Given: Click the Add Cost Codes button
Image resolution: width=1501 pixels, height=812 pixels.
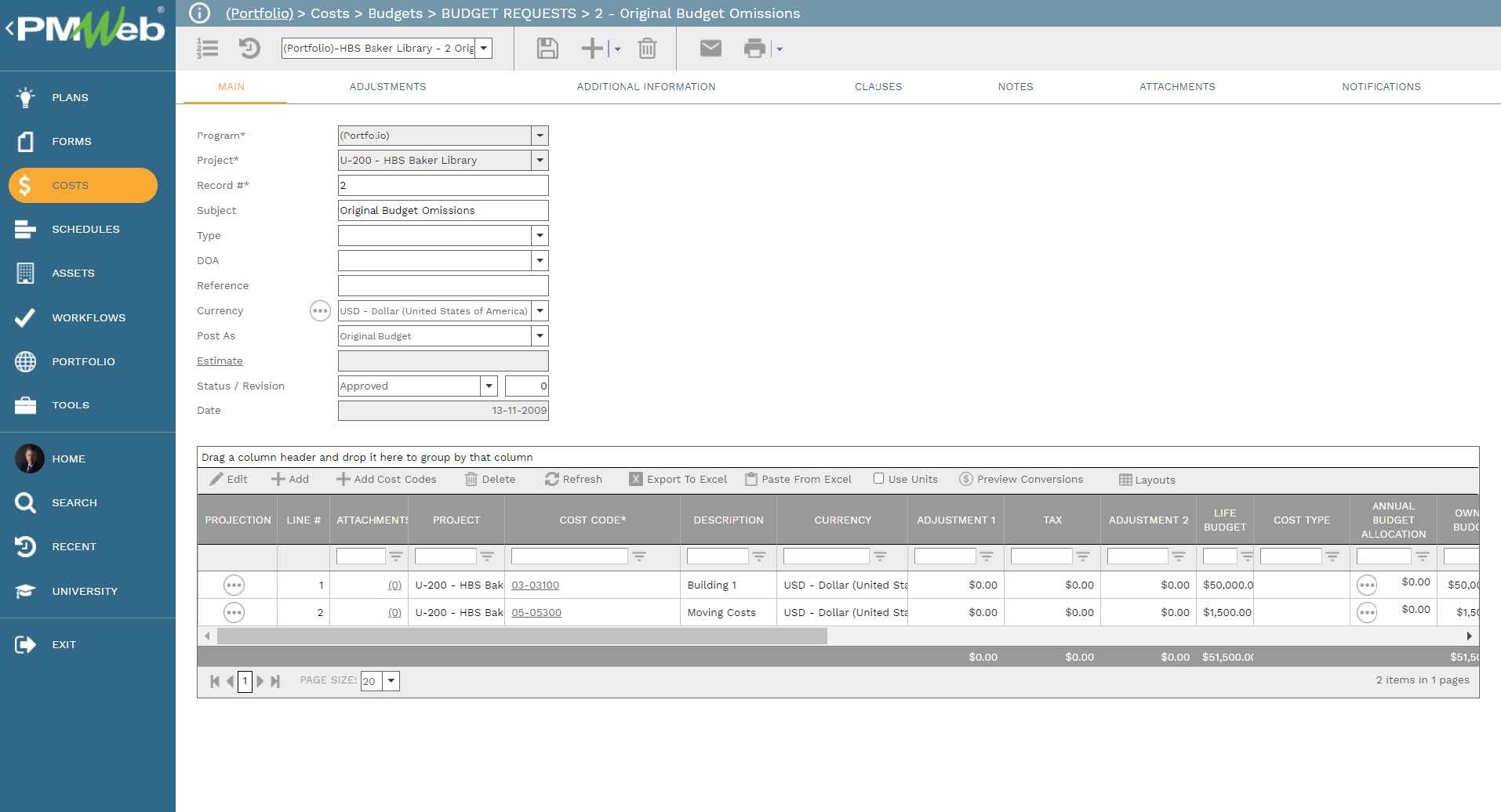Looking at the screenshot, I should pyautogui.click(x=386, y=479).
